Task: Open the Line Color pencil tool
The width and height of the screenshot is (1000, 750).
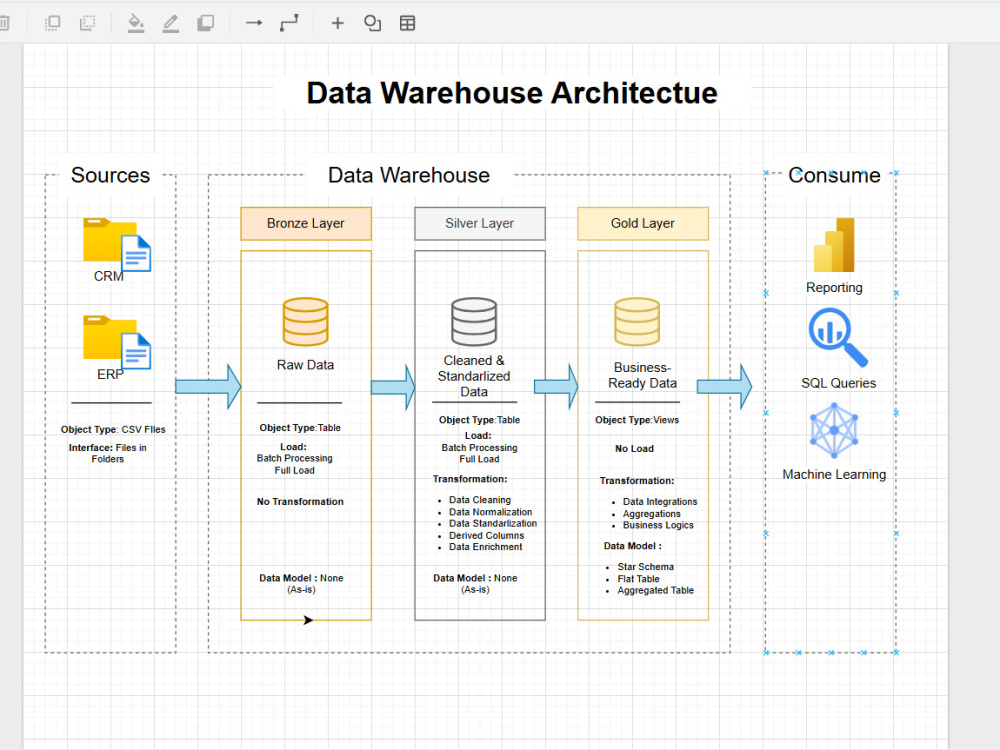Action: click(170, 24)
